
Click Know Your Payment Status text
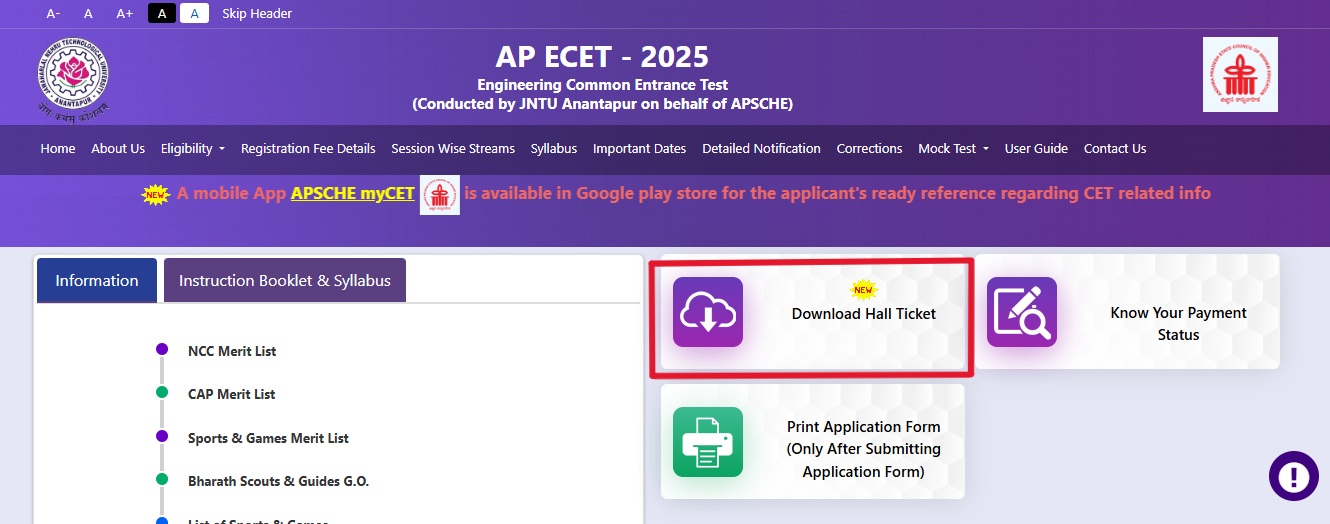(x=1178, y=324)
